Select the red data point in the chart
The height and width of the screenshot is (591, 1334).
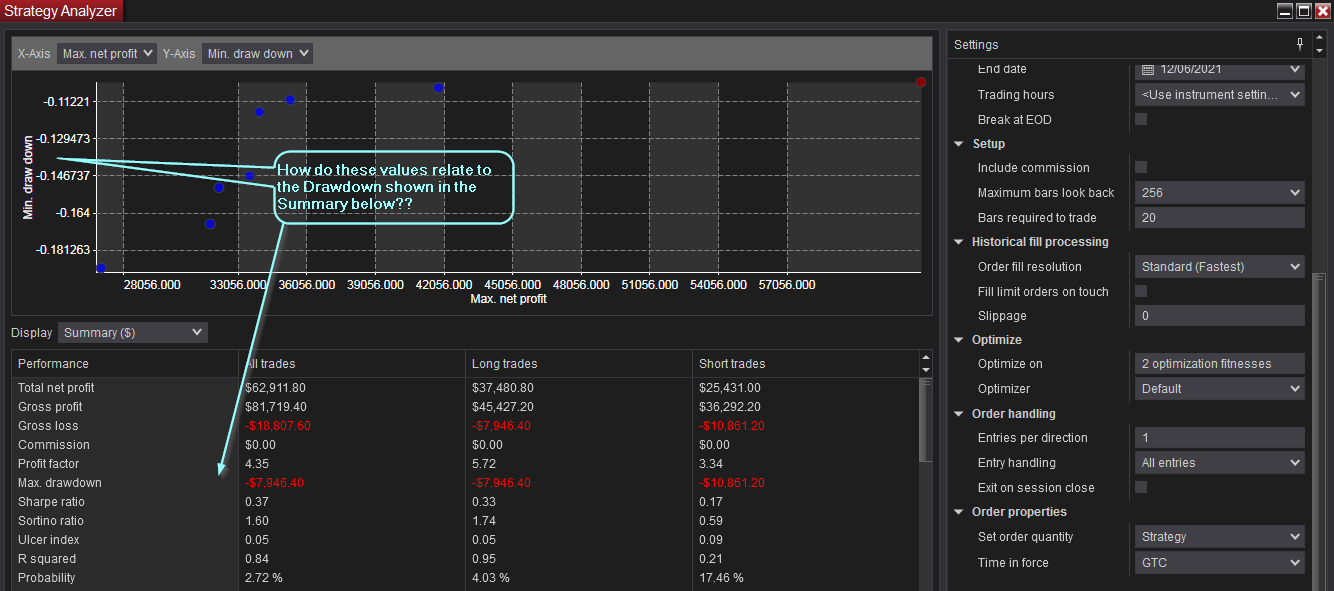(920, 83)
